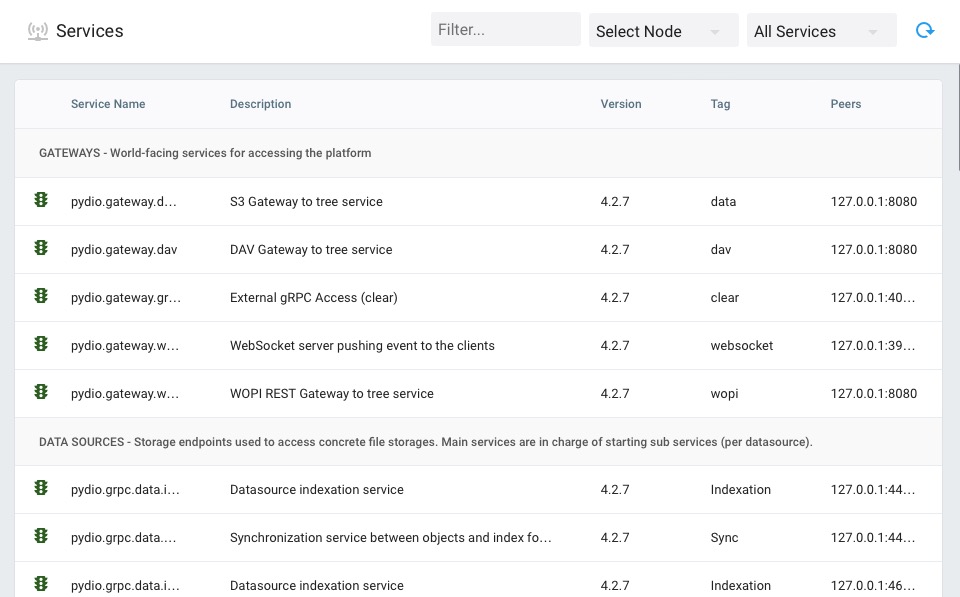Click the status icon beside the Synchronization service row
Screen dimensions: 960x597
pos(41,537)
